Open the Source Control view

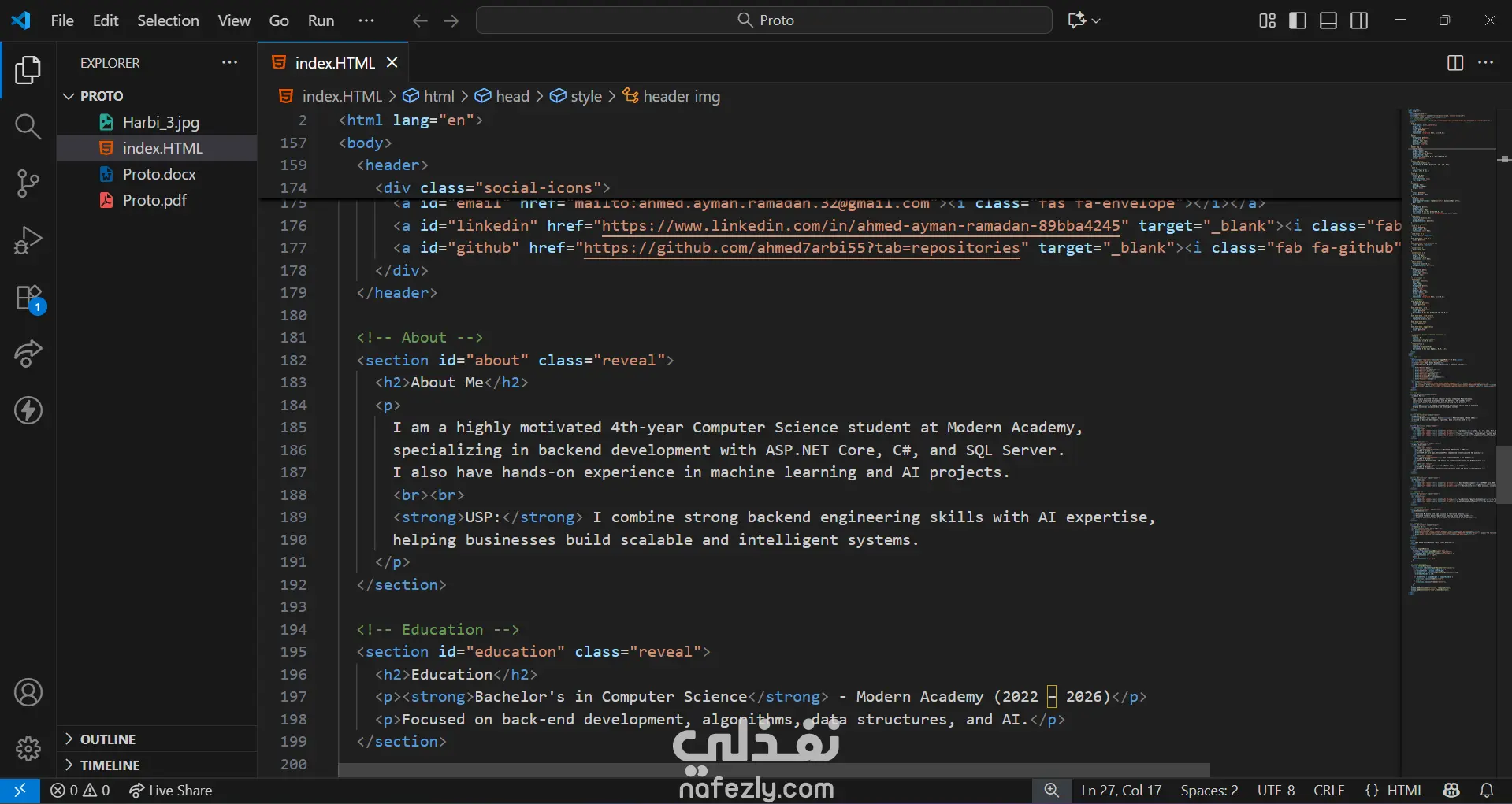pos(28,183)
